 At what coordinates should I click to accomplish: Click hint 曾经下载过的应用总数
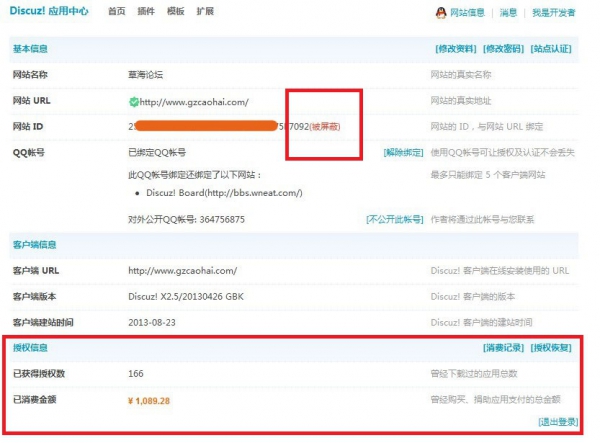point(474,374)
